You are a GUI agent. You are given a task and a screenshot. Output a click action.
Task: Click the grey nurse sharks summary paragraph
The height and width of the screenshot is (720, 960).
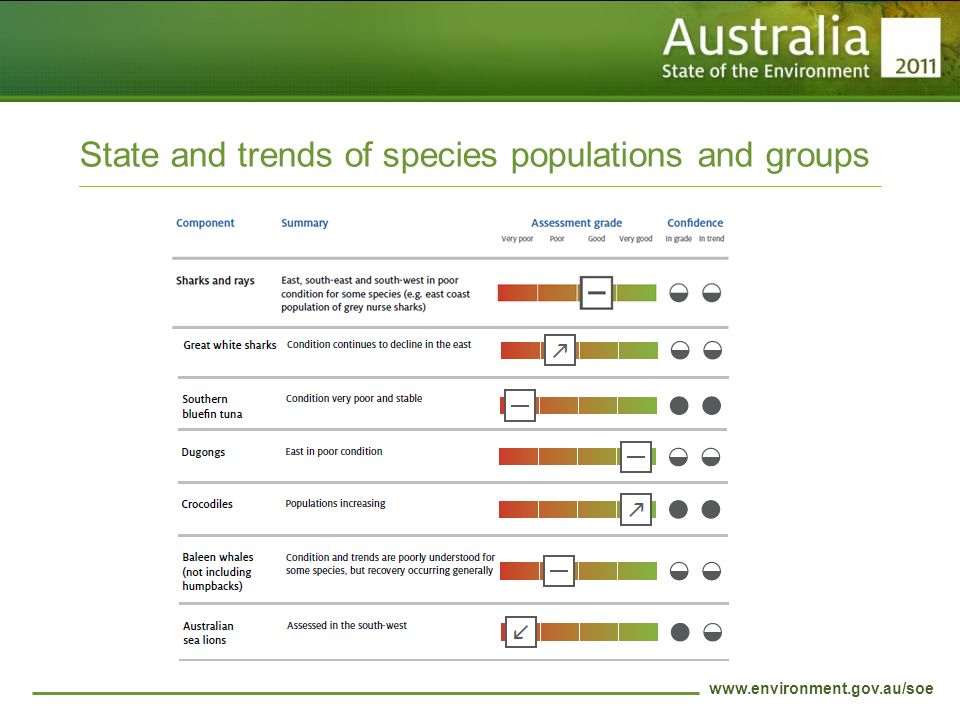(x=375, y=293)
